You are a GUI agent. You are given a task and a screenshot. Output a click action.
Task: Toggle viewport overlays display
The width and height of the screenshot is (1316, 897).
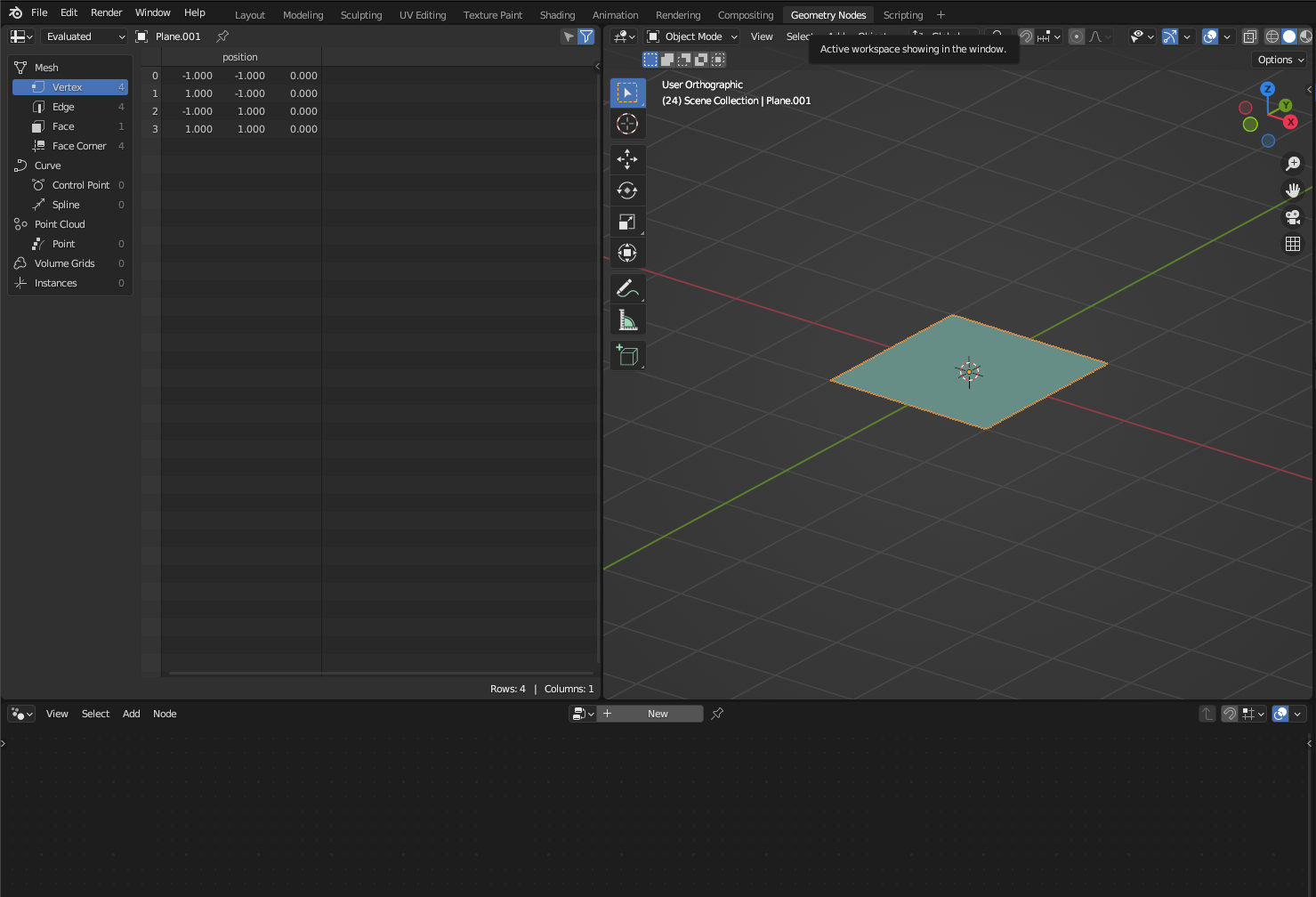click(1210, 36)
